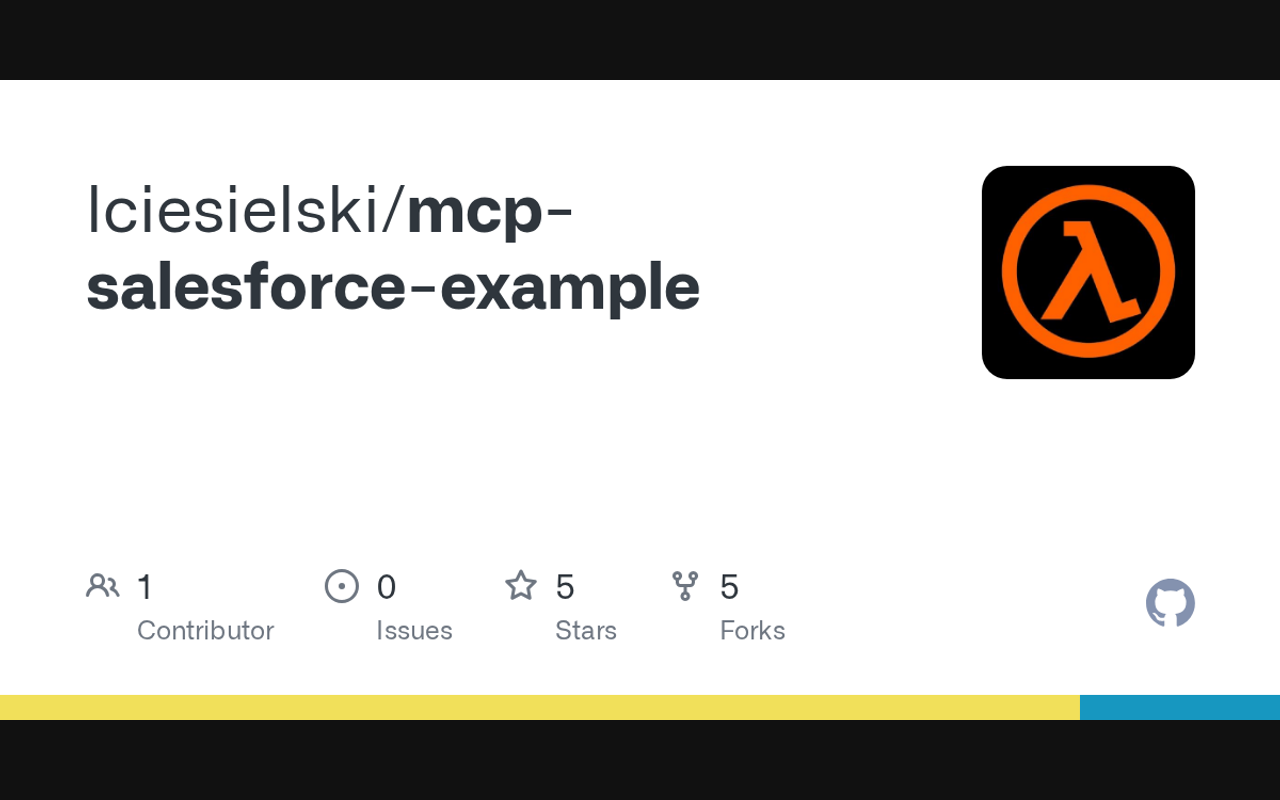Click the 'Contributor' label

[205, 630]
